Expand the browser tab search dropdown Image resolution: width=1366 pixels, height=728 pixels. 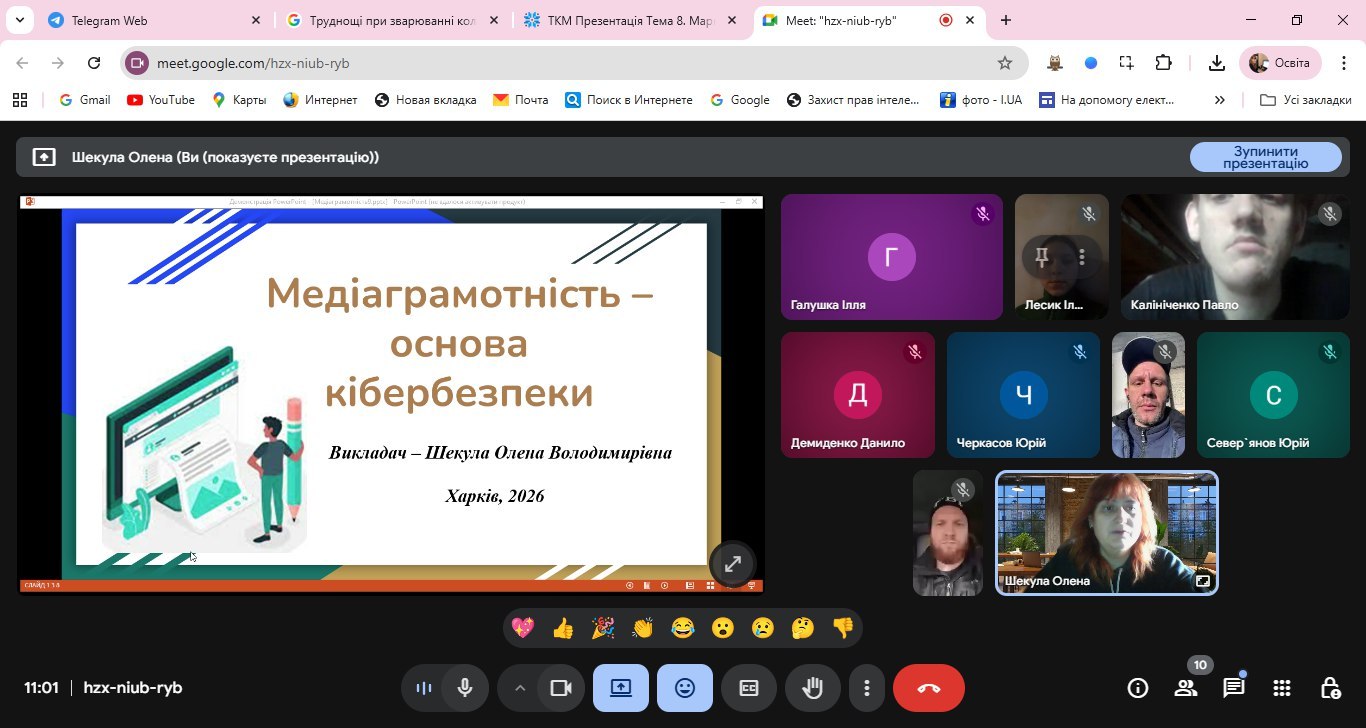click(19, 20)
